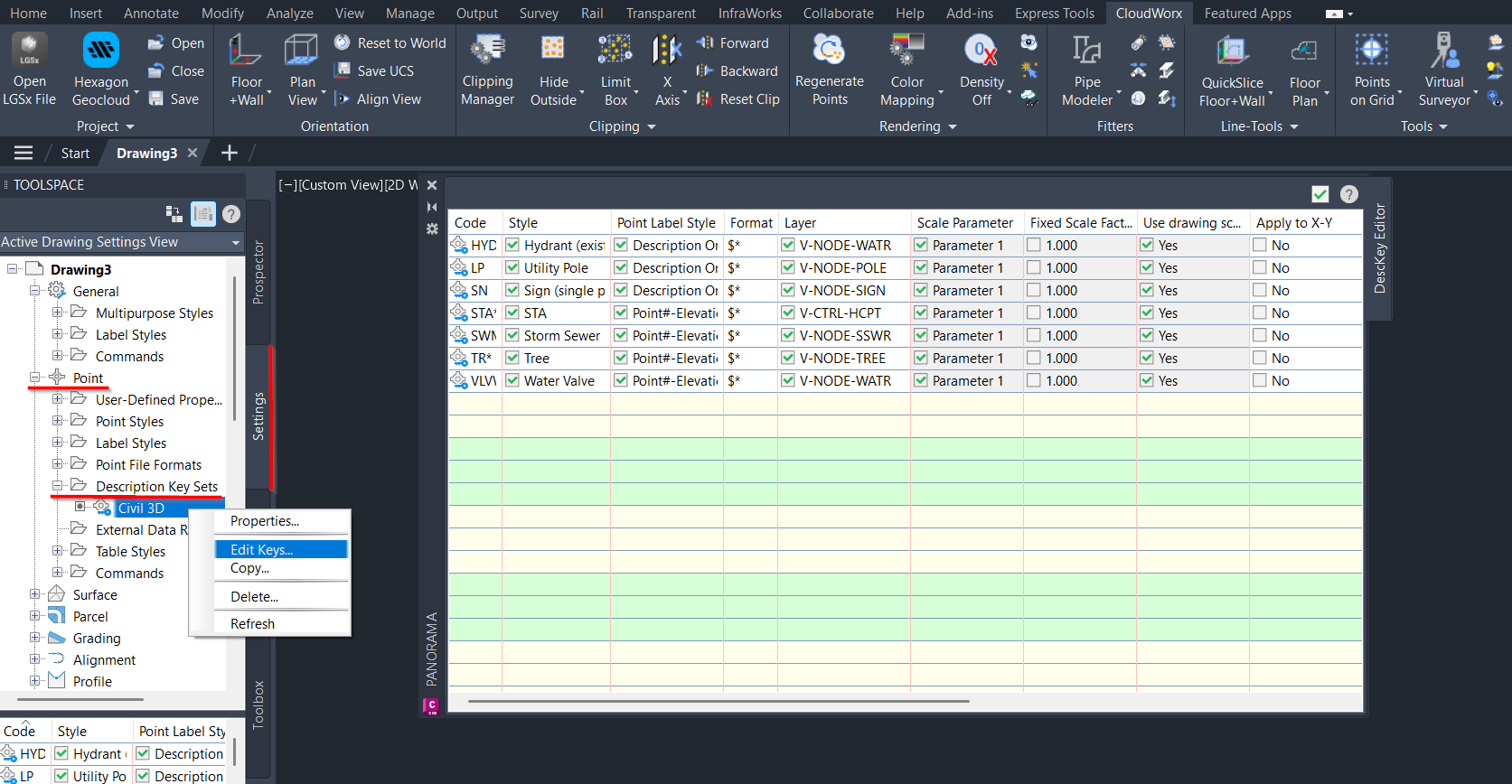Screen dimensions: 1512x784
Task: Click Close in the Project panel
Action: coord(176,70)
